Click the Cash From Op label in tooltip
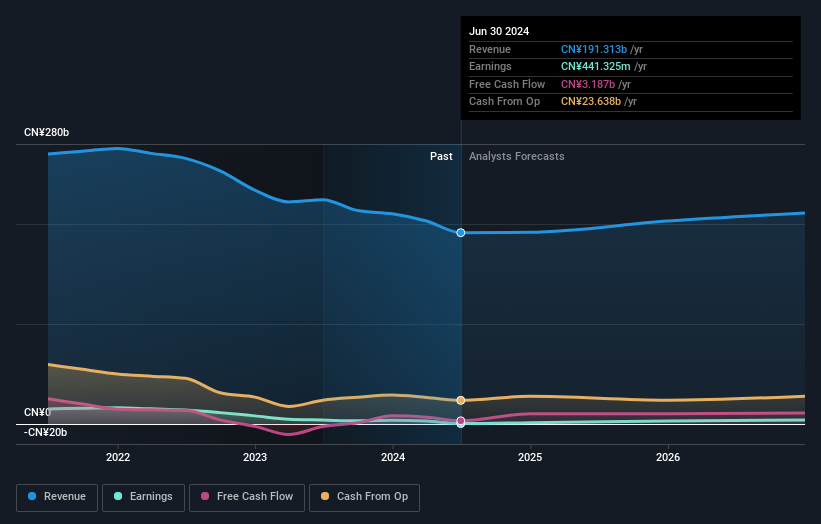This screenshot has width=821, height=524. click(504, 102)
